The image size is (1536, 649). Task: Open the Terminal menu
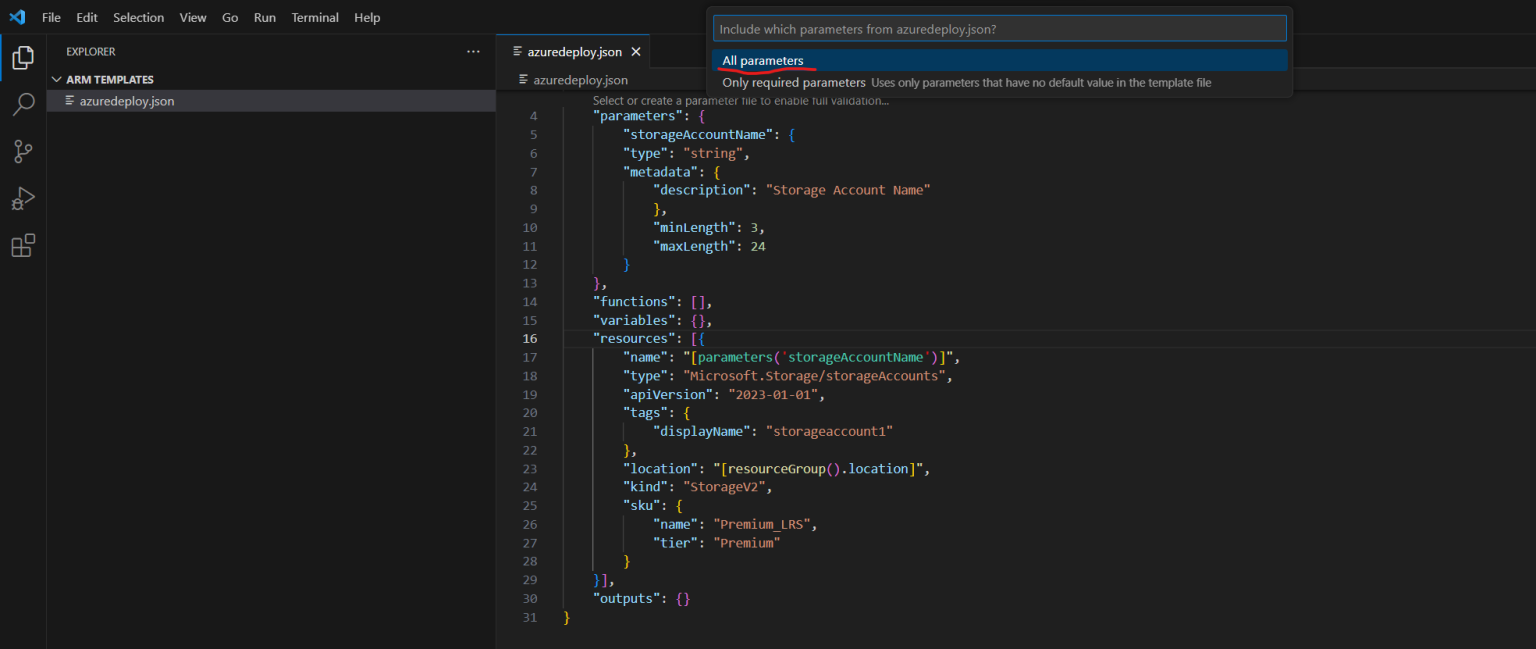click(314, 17)
